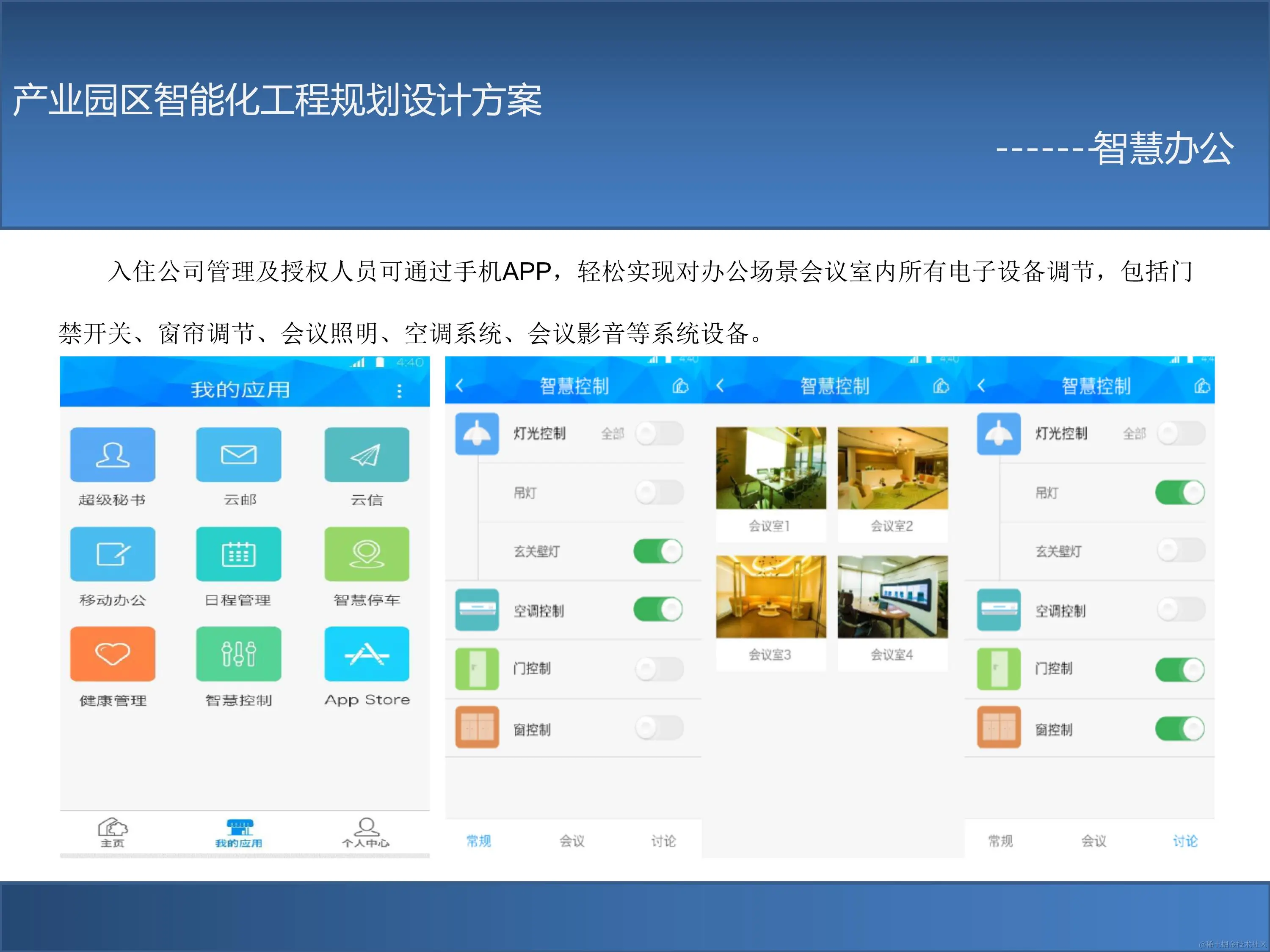1270x952 pixels.
Task: Launch the App Store icon
Action: [x=367, y=654]
